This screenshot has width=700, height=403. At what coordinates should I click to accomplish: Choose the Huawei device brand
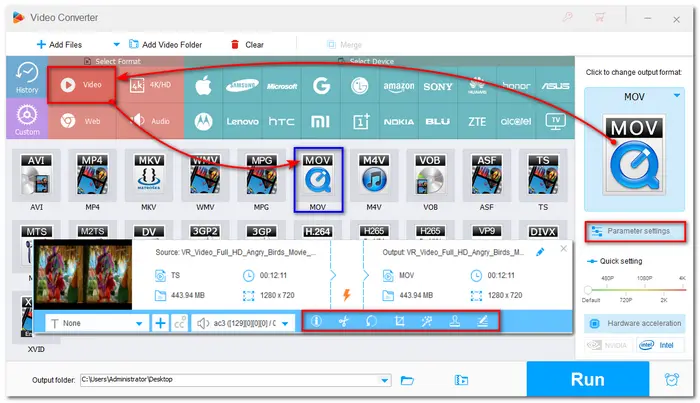coord(477,85)
